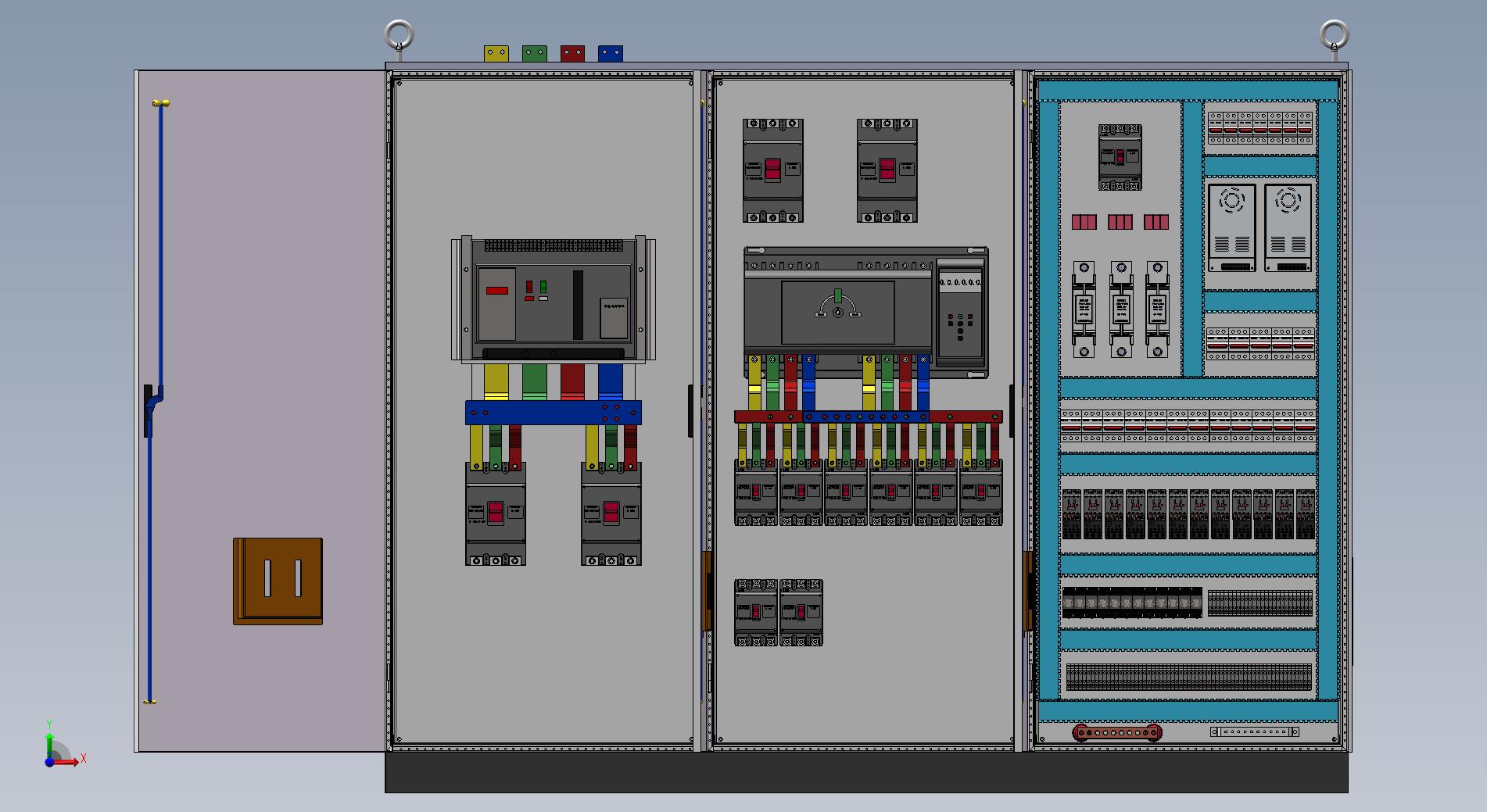Select the yellow vertical busbar below air breaker
Image resolution: width=1487 pixels, height=812 pixels.
pyautogui.click(x=496, y=383)
